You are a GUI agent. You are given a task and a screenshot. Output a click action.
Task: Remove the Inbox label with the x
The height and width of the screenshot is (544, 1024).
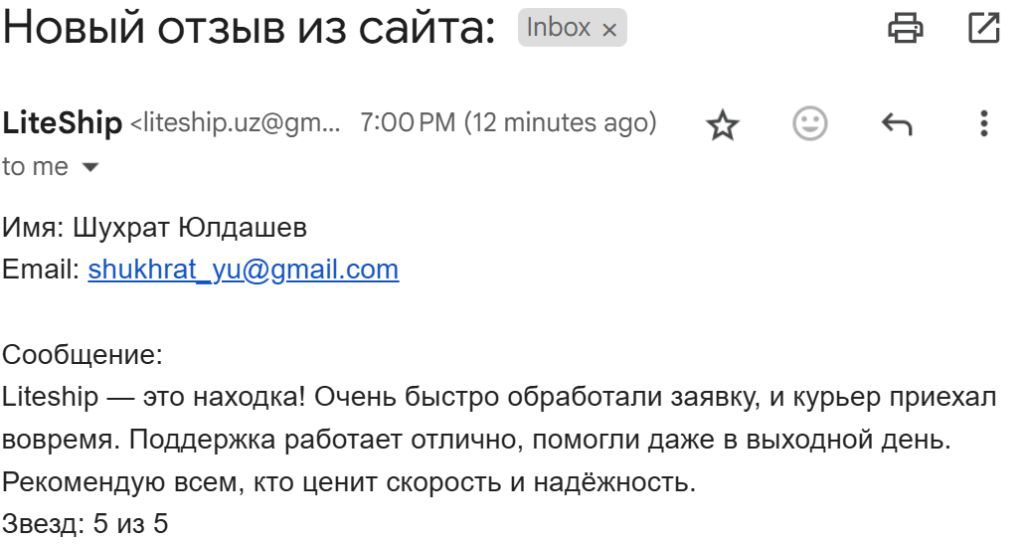pyautogui.click(x=609, y=29)
